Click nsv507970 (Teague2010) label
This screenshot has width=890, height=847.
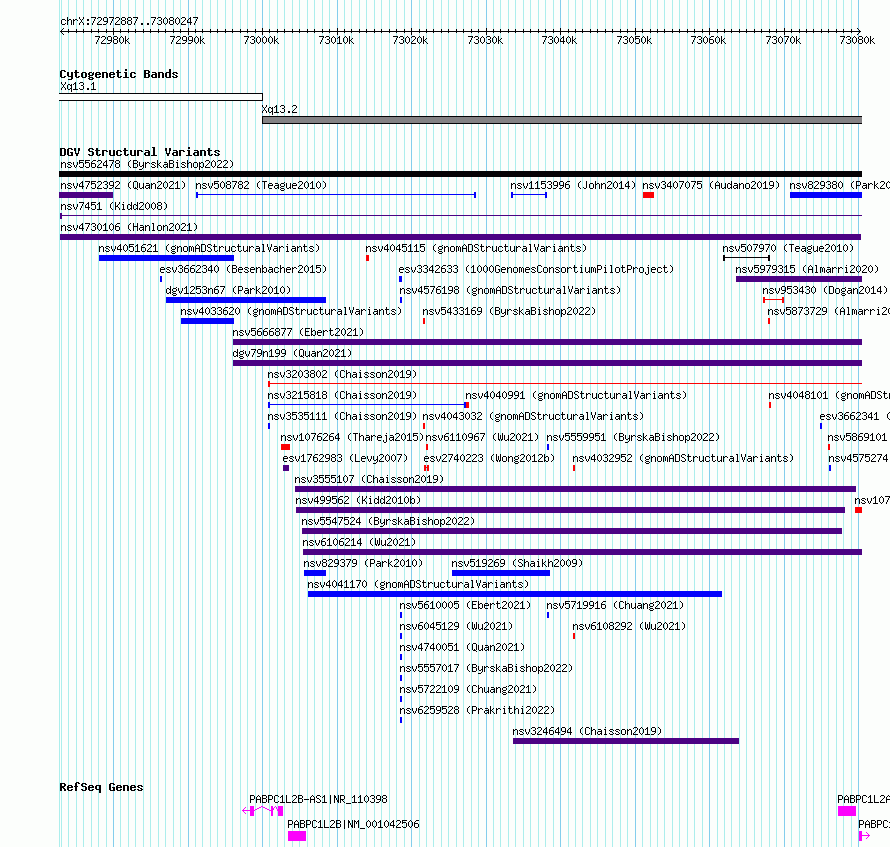(x=788, y=249)
